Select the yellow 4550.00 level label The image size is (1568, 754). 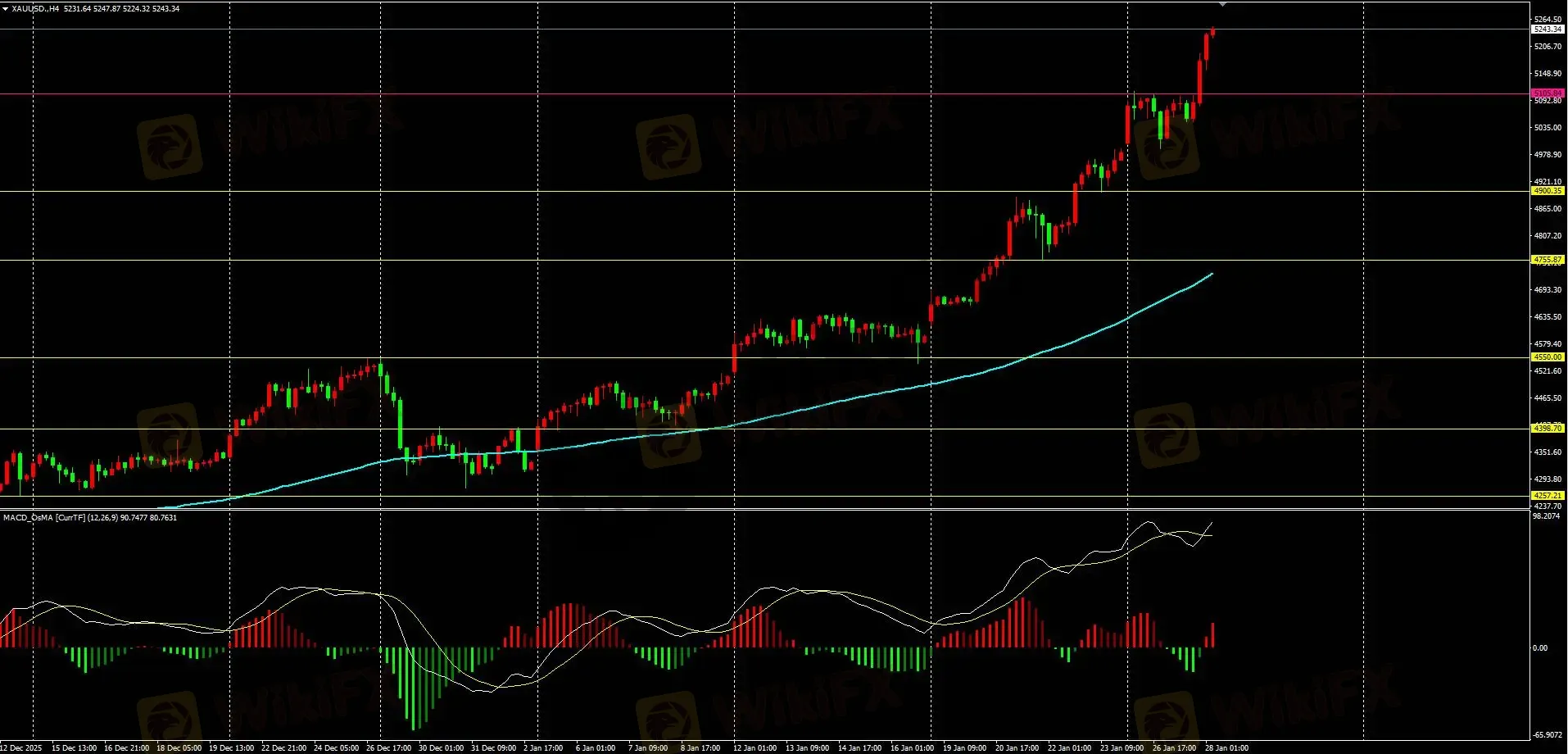pyautogui.click(x=1548, y=357)
